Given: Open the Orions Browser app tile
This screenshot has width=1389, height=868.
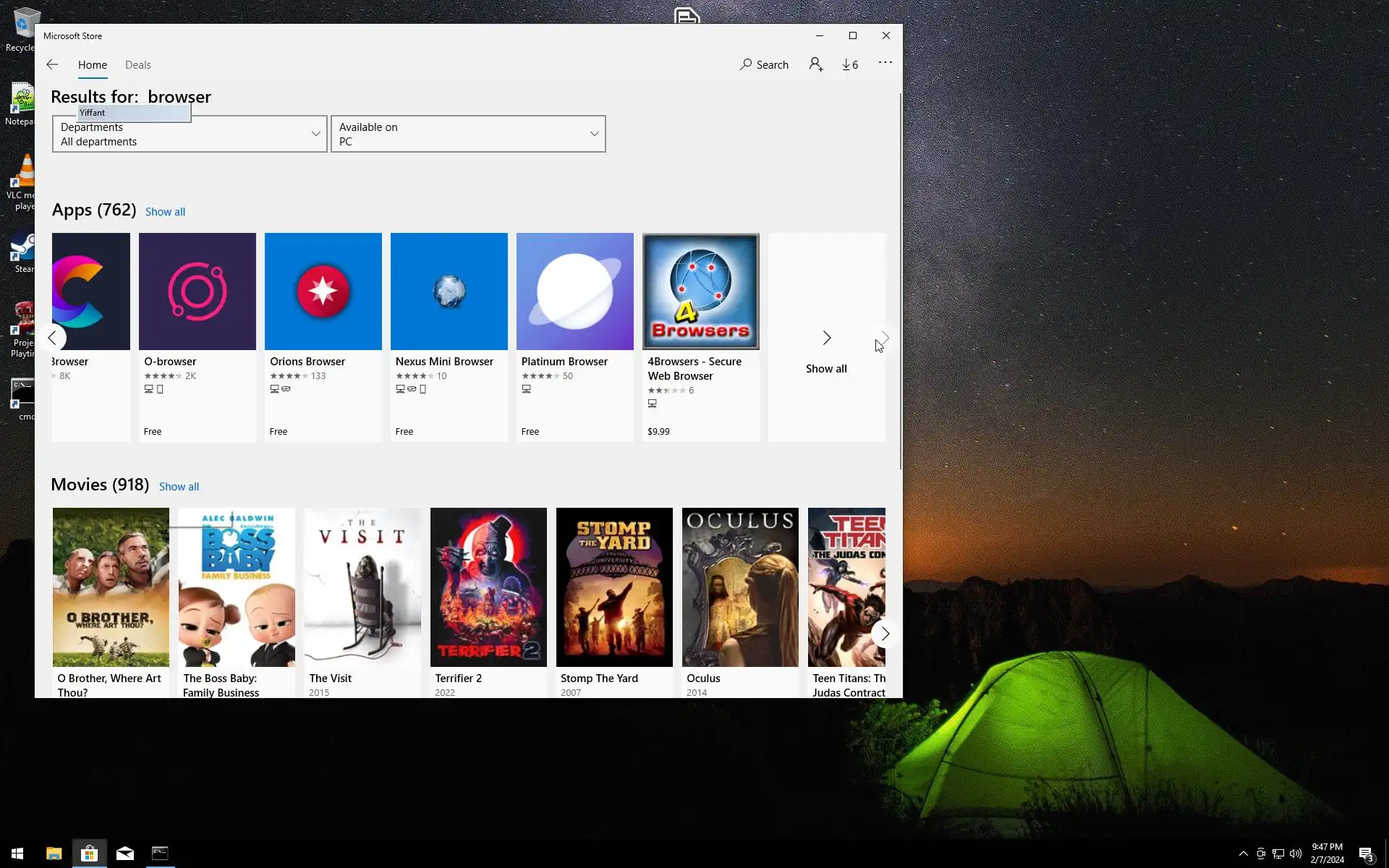Looking at the screenshot, I should point(323,292).
